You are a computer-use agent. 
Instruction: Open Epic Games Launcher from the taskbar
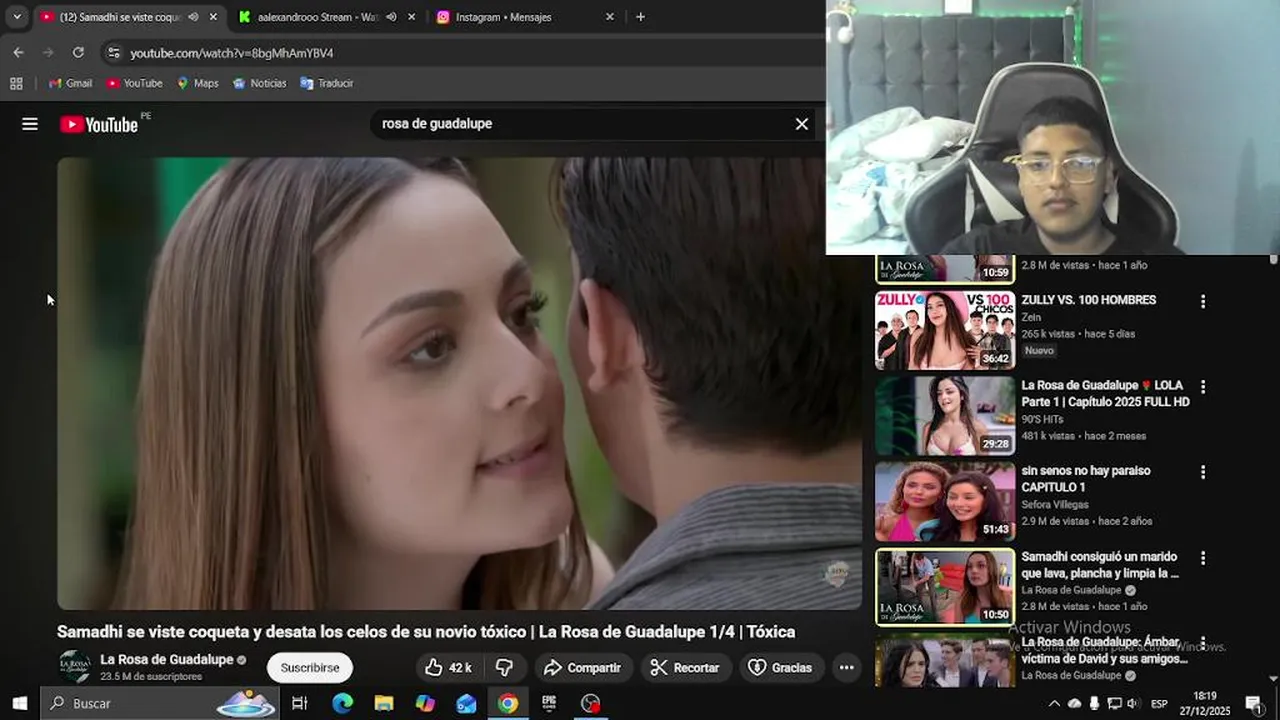click(549, 703)
